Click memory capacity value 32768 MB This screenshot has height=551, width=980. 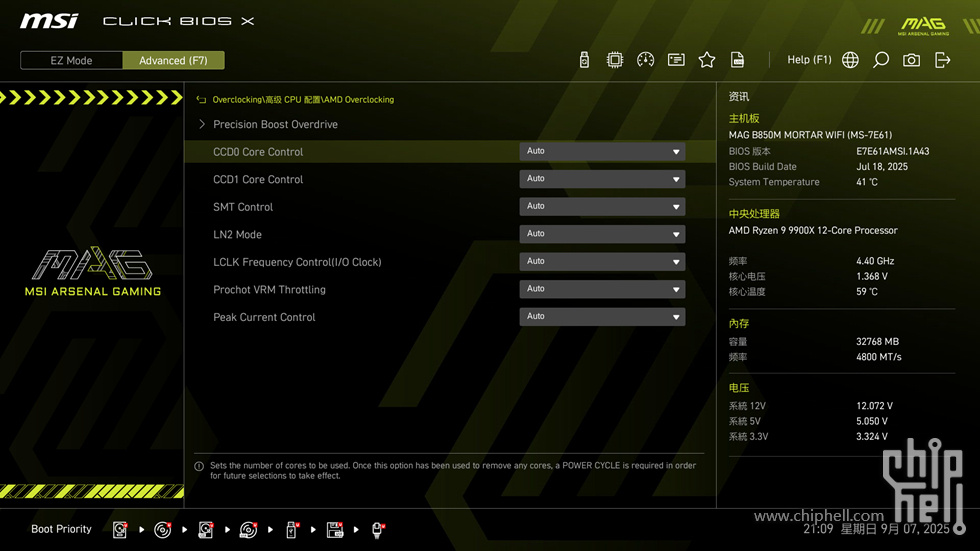pos(878,342)
